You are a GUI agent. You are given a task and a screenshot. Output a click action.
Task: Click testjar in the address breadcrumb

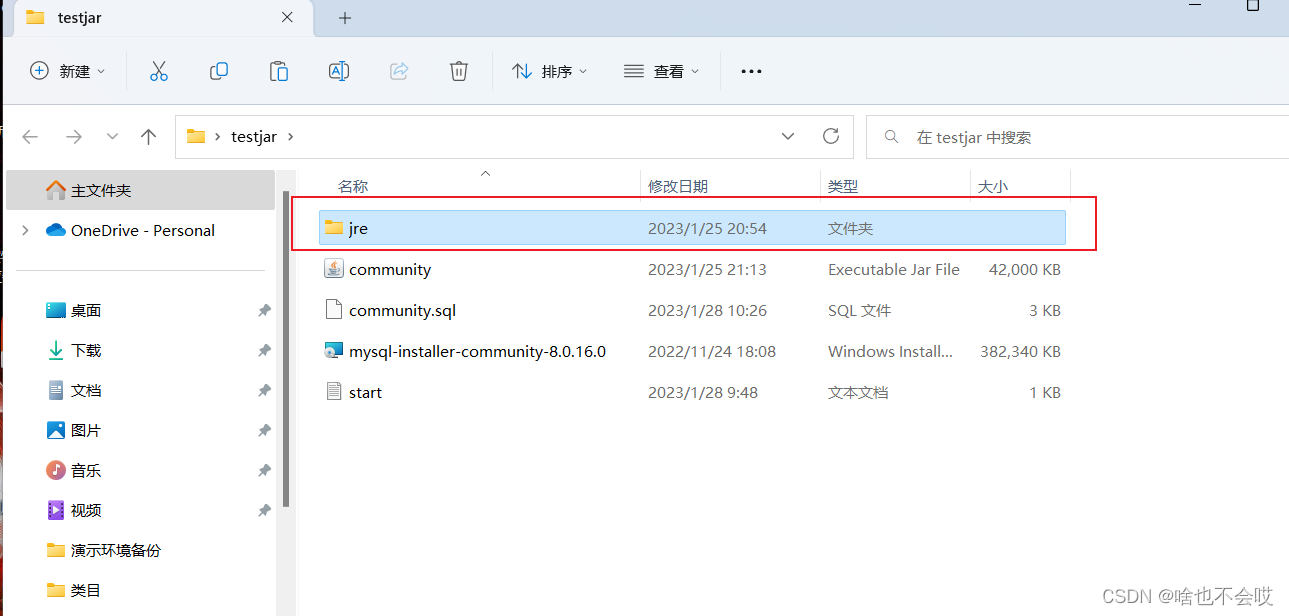(x=254, y=137)
